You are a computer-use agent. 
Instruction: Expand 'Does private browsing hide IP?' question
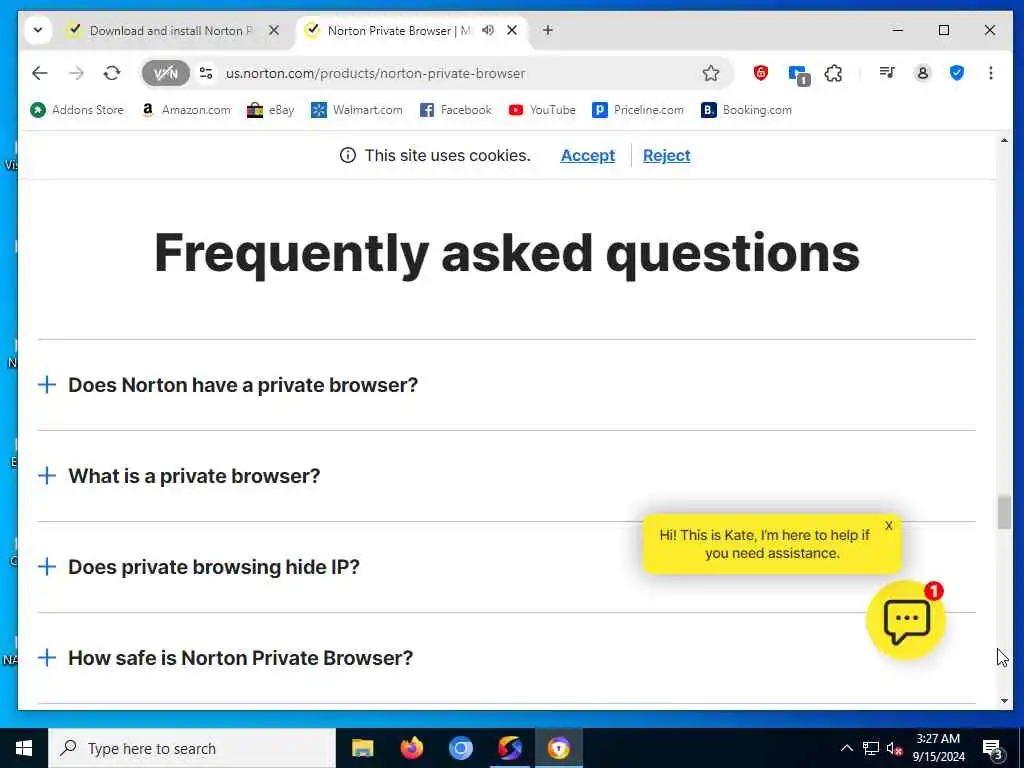pos(507,567)
